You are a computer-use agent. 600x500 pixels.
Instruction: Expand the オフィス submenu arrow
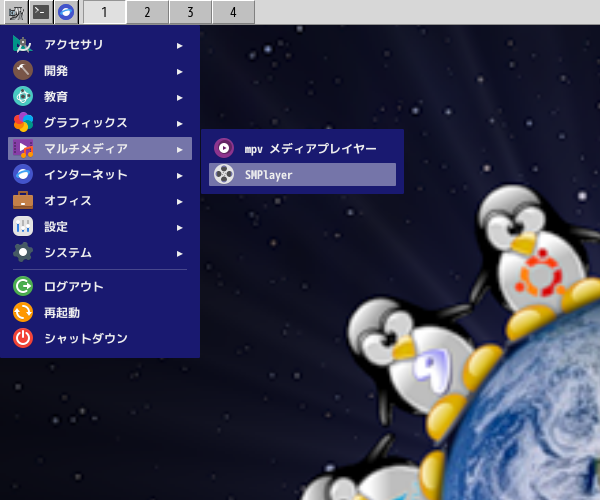[179, 202]
